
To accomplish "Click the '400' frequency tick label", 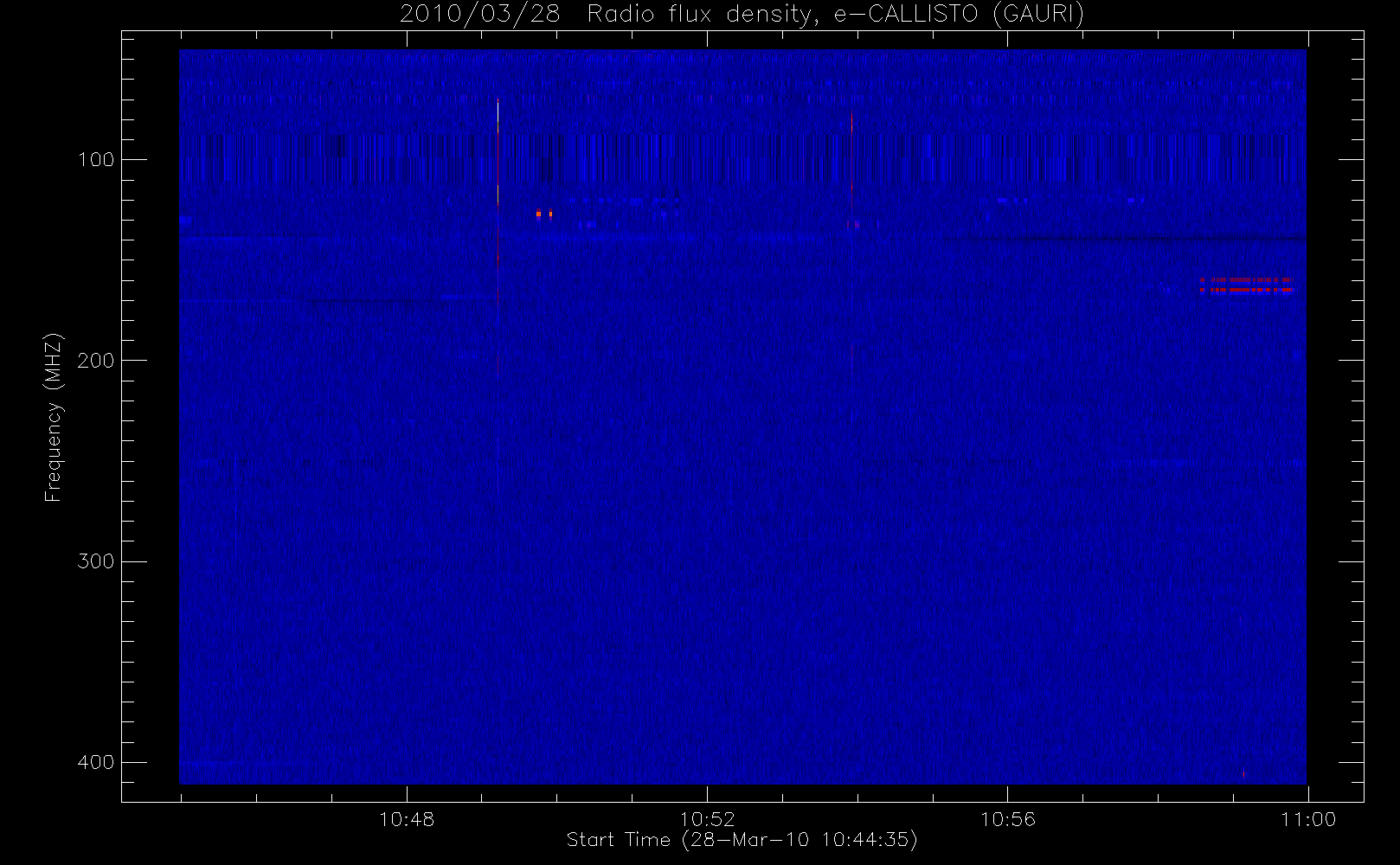I will click(95, 762).
